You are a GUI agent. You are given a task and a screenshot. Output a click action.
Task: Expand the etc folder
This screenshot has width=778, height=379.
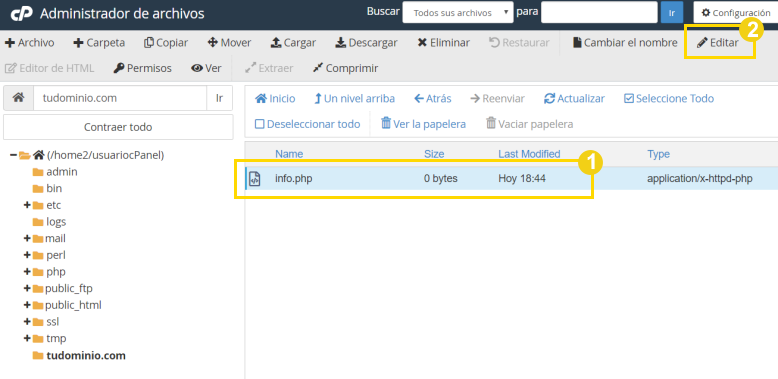[27, 205]
